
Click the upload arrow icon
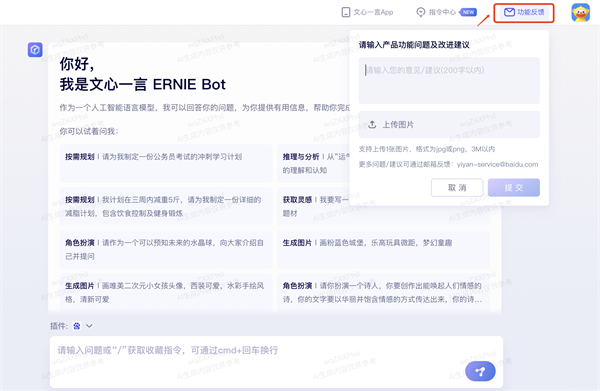(x=372, y=125)
